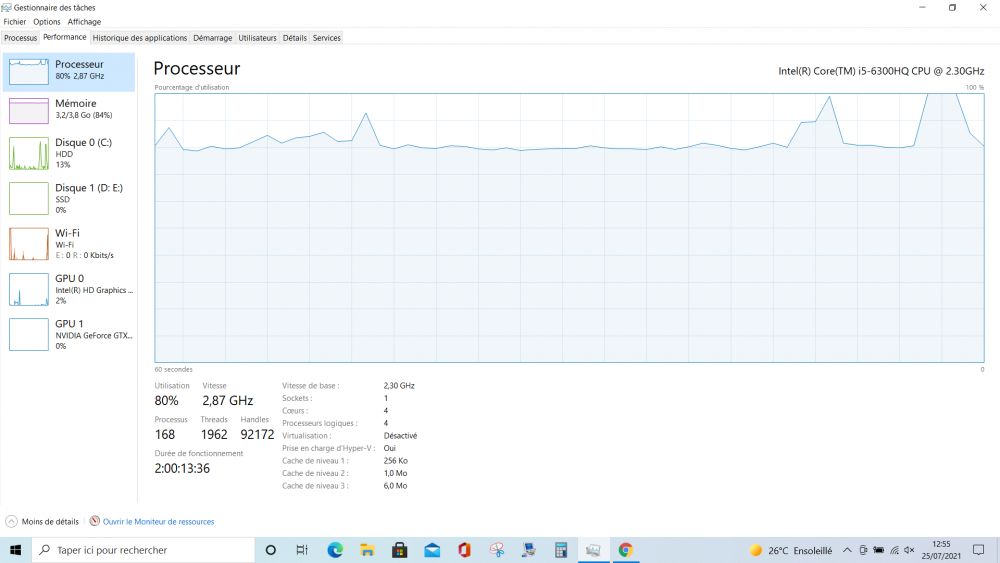Image resolution: width=1000 pixels, height=563 pixels.
Task: Open the Fichier menu
Action: pos(15,22)
